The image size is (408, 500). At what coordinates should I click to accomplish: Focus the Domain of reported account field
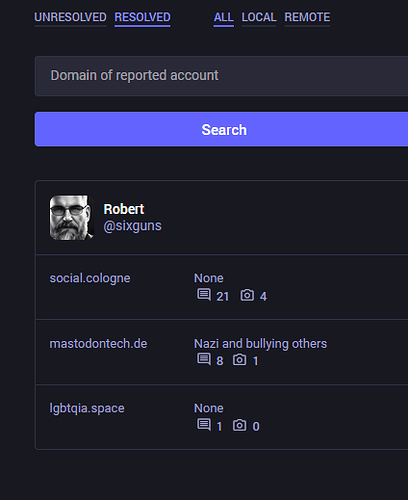click(x=221, y=76)
